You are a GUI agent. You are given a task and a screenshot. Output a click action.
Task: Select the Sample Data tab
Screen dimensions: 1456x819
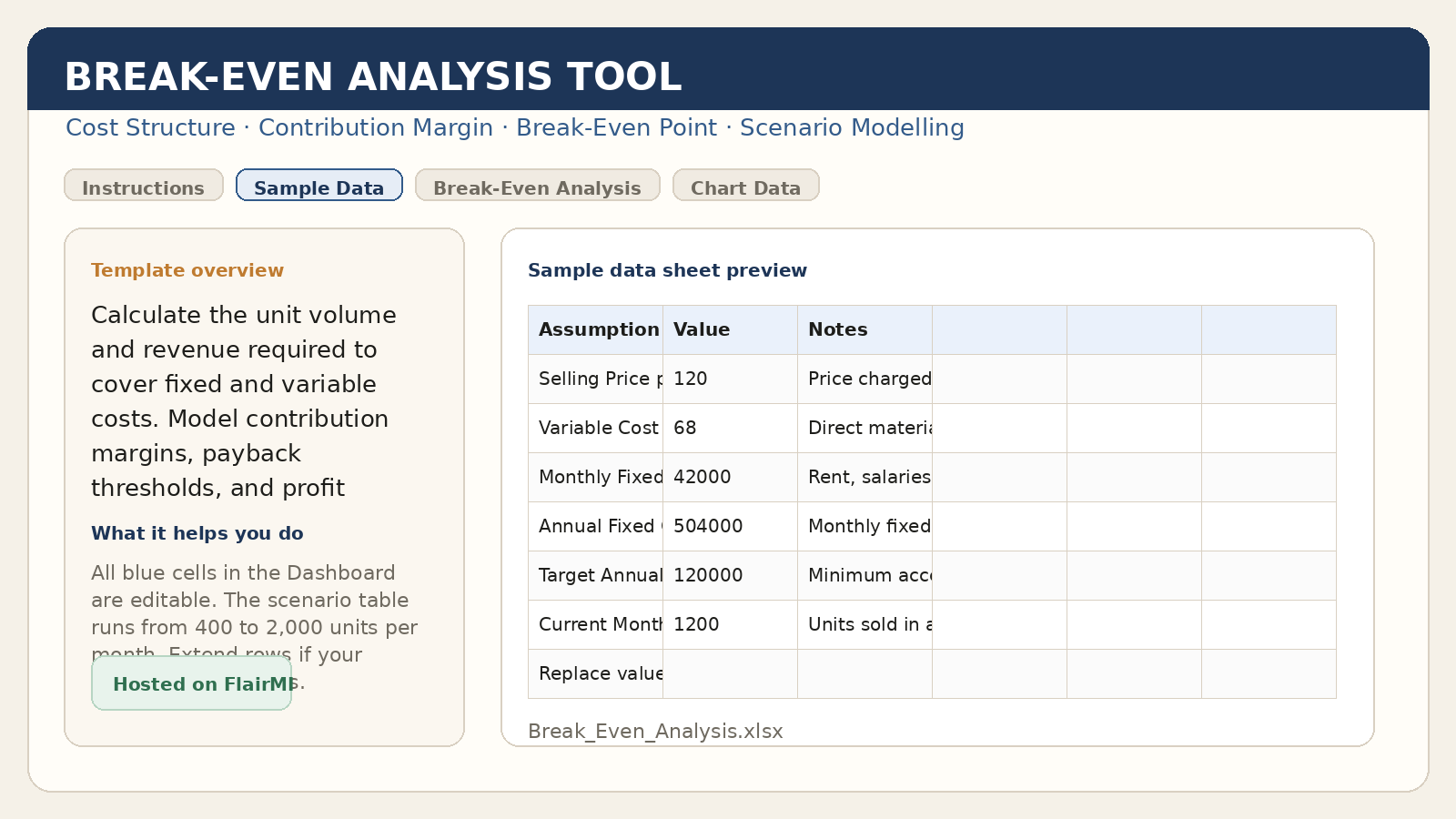point(318,187)
